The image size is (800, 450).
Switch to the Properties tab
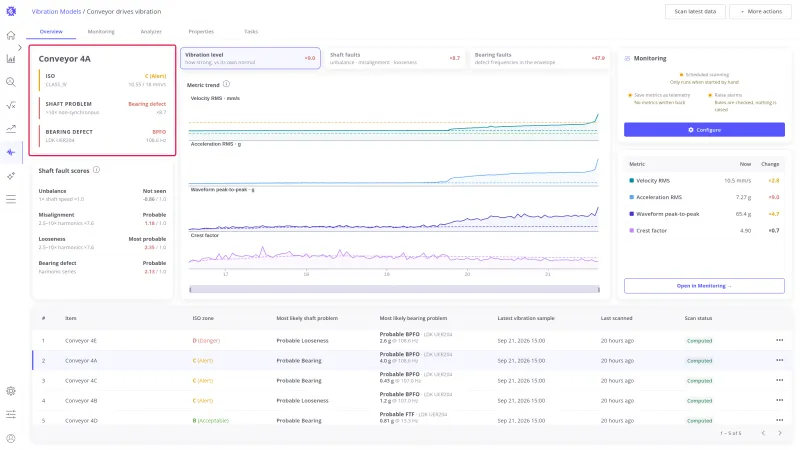pyautogui.click(x=201, y=32)
